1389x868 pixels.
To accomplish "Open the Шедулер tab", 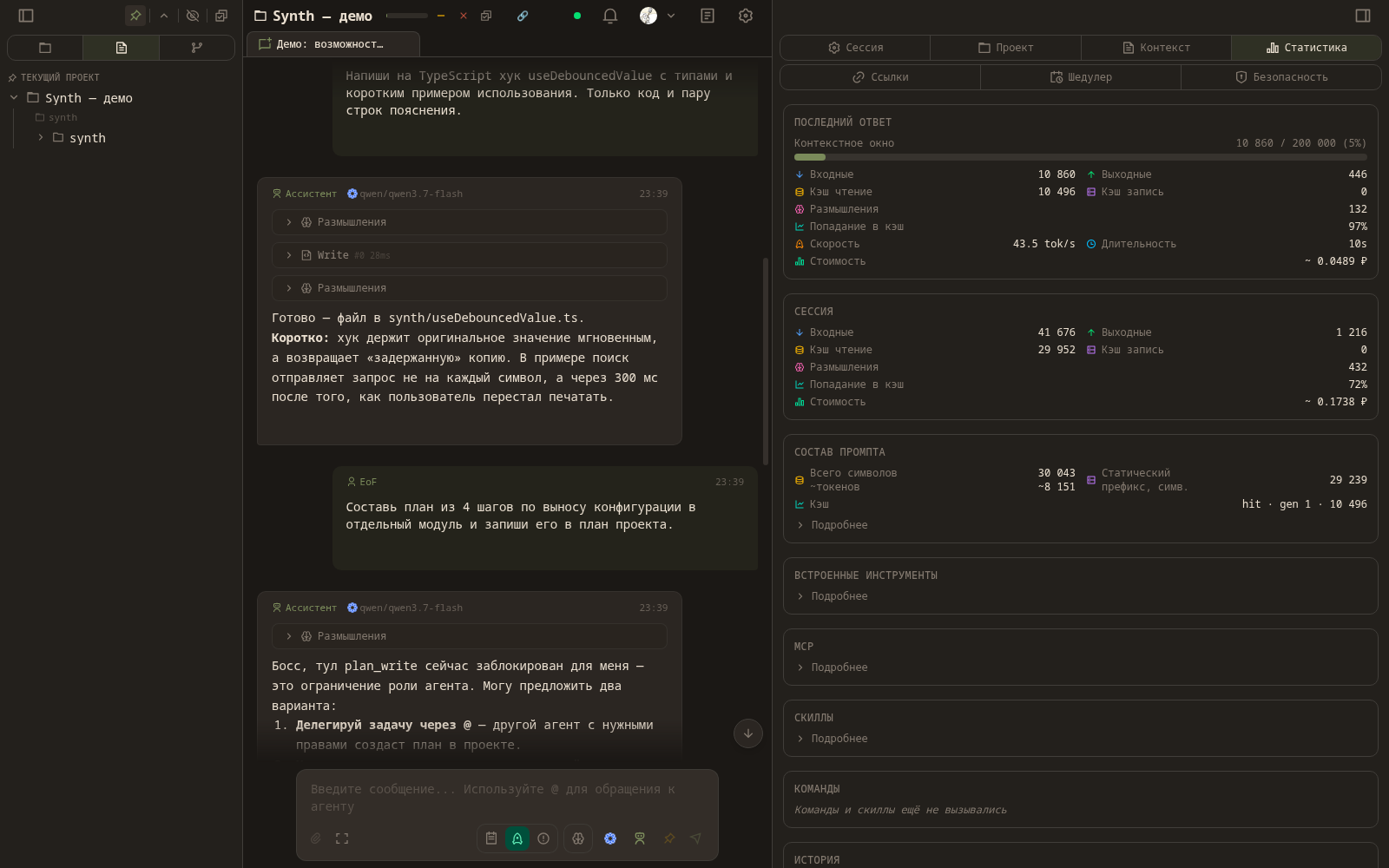I will [1081, 77].
